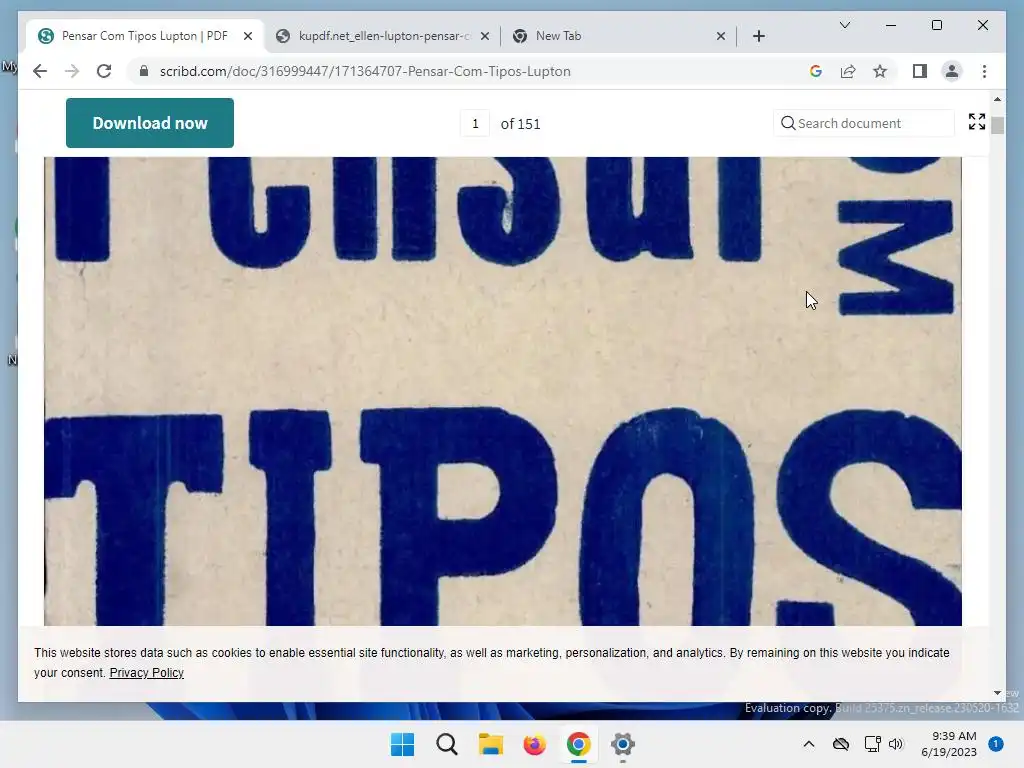This screenshot has width=1024, height=768.
Task: Close the Pensar Com Tipos Lupton tab
Action: coord(248,36)
